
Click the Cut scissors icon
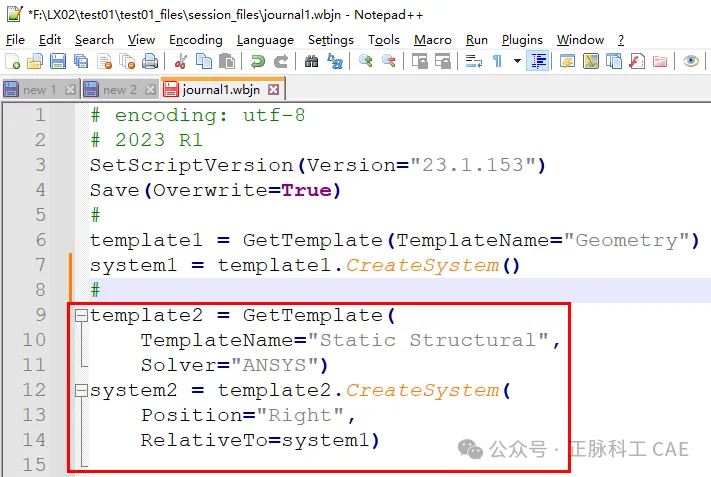tap(180, 62)
